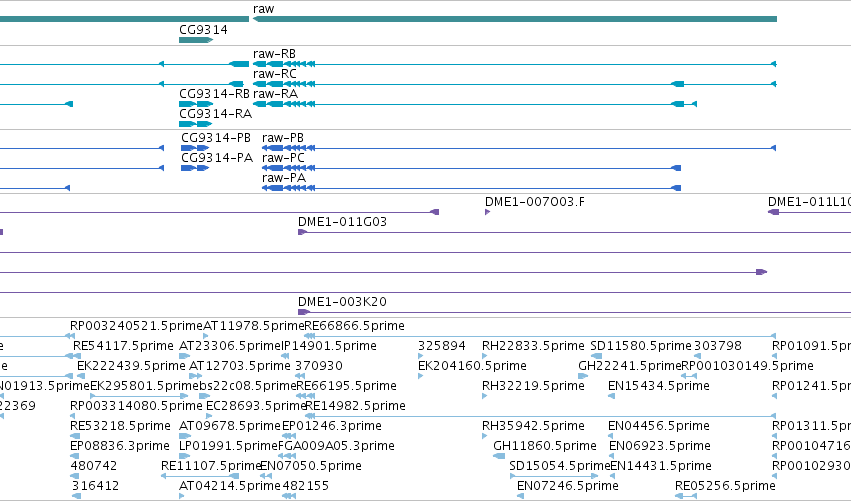Select the EK295801.5prime EST label
The width and height of the screenshot is (851, 501).
click(144, 386)
